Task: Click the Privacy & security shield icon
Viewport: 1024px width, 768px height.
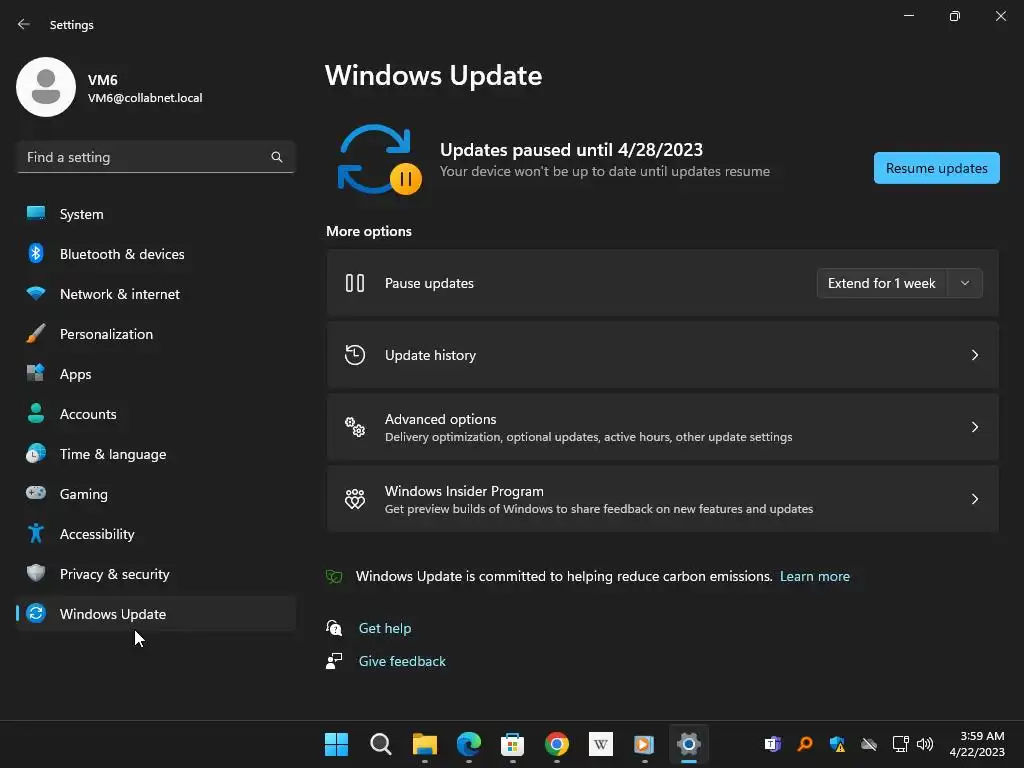Action: 36,573
